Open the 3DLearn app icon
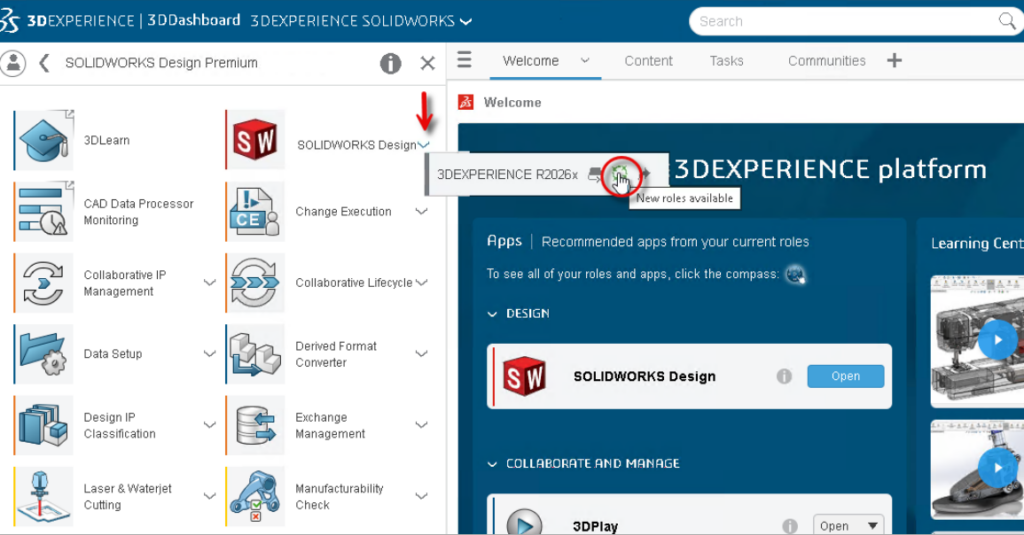This screenshot has width=1024, height=535. point(44,140)
